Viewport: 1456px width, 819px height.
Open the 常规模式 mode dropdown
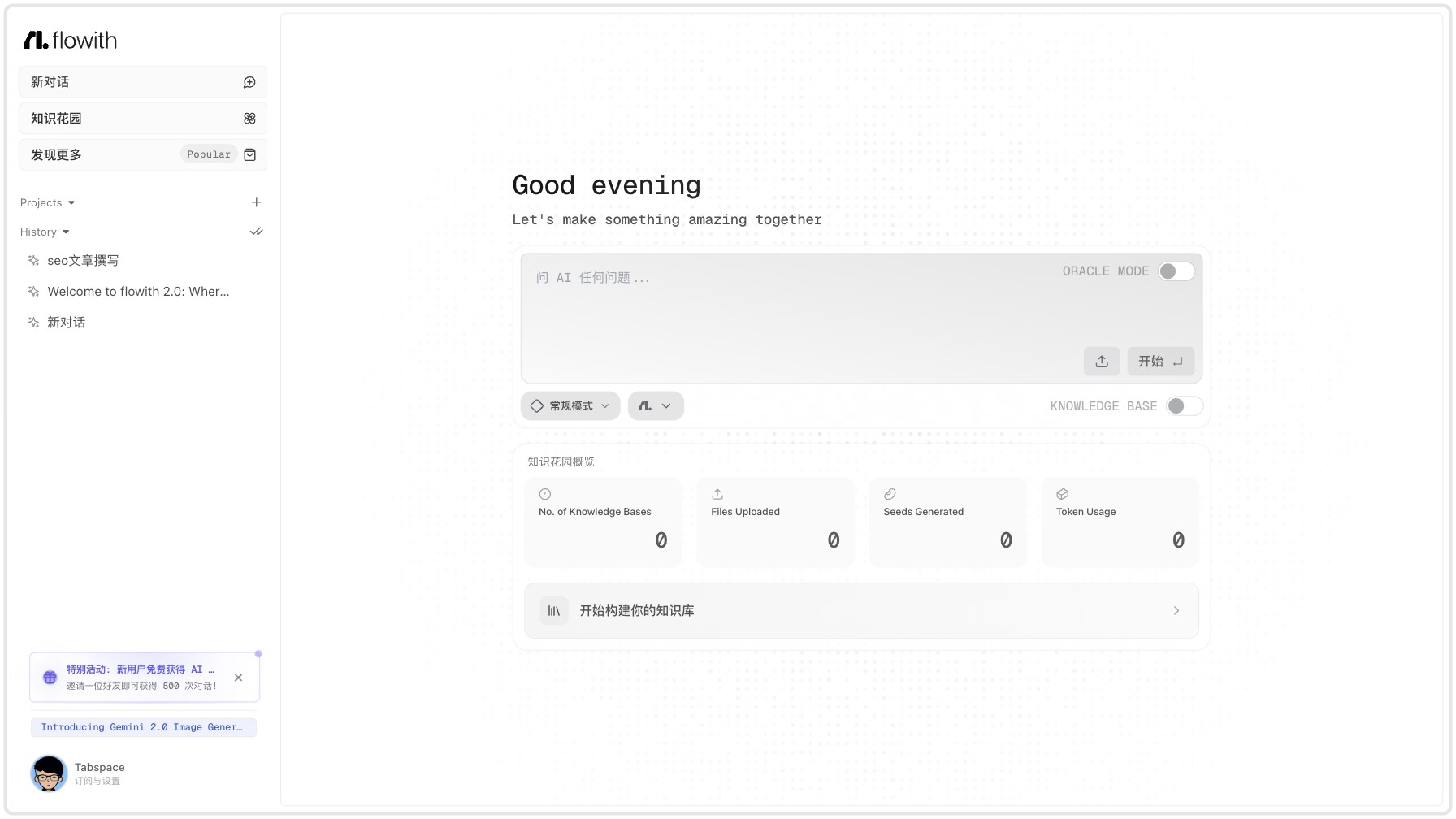click(x=570, y=406)
